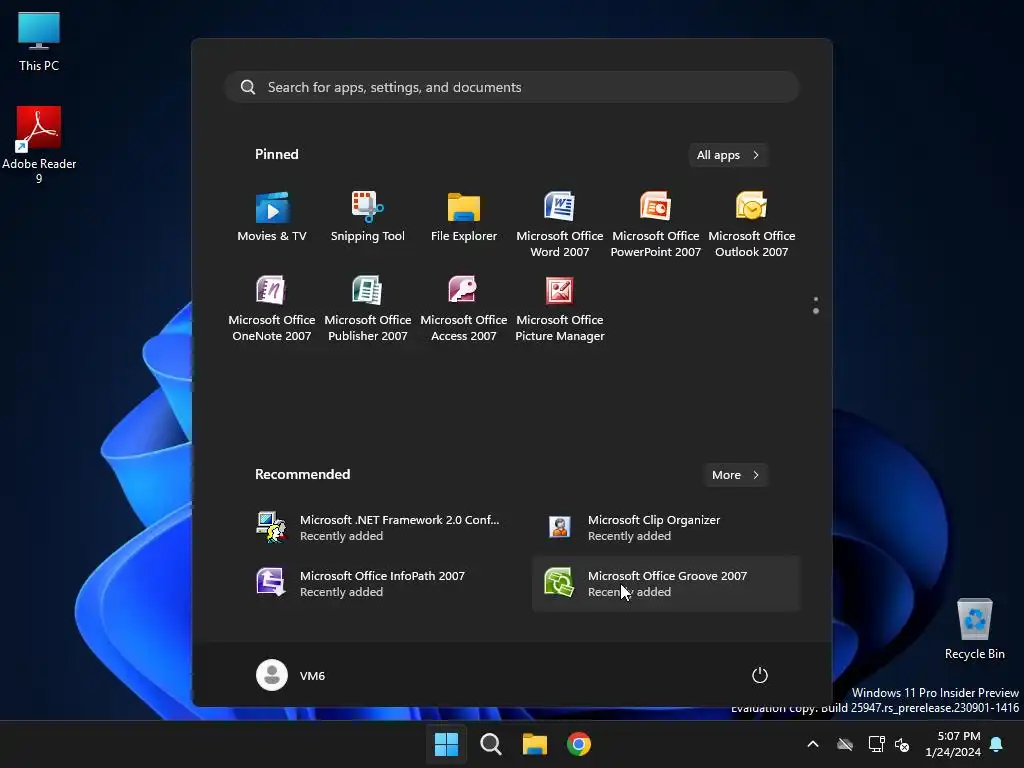Select Adobe Reader 9 desktop shortcut
1024x768 pixels.
tap(39, 145)
